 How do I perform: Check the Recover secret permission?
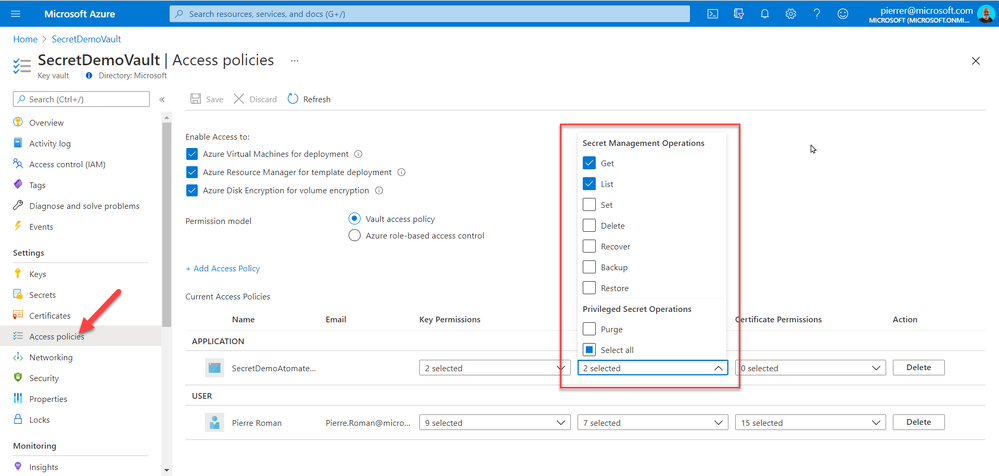(589, 247)
